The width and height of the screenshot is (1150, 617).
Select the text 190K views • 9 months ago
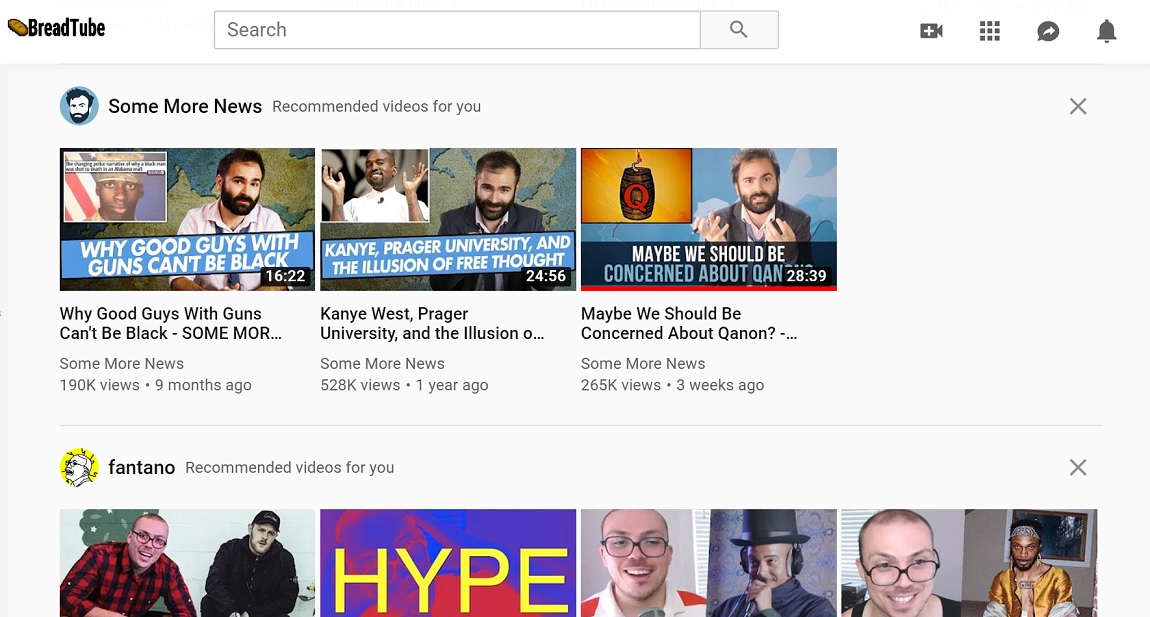click(155, 385)
